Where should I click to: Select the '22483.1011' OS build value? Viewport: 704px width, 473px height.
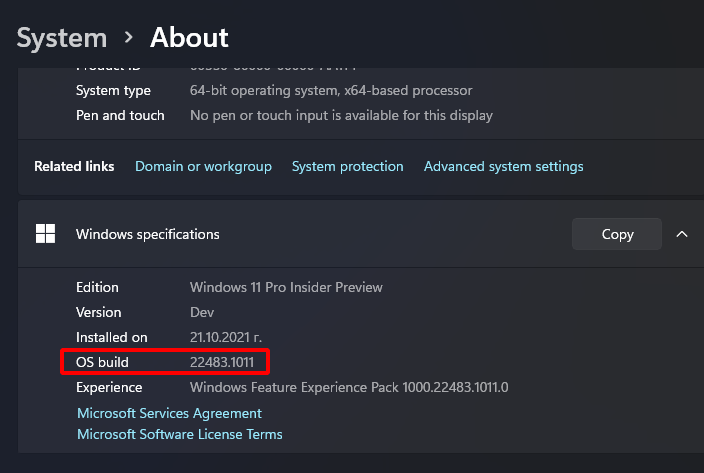tap(222, 362)
